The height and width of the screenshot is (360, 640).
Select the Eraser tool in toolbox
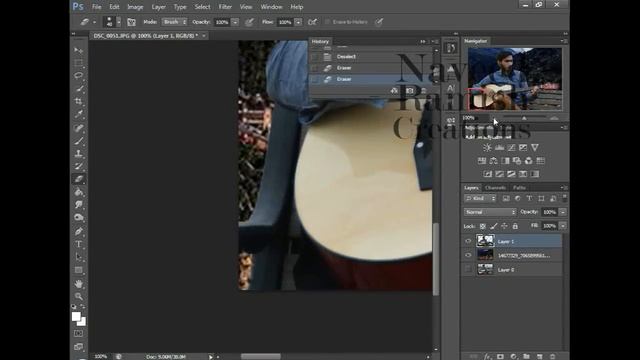(x=78, y=179)
